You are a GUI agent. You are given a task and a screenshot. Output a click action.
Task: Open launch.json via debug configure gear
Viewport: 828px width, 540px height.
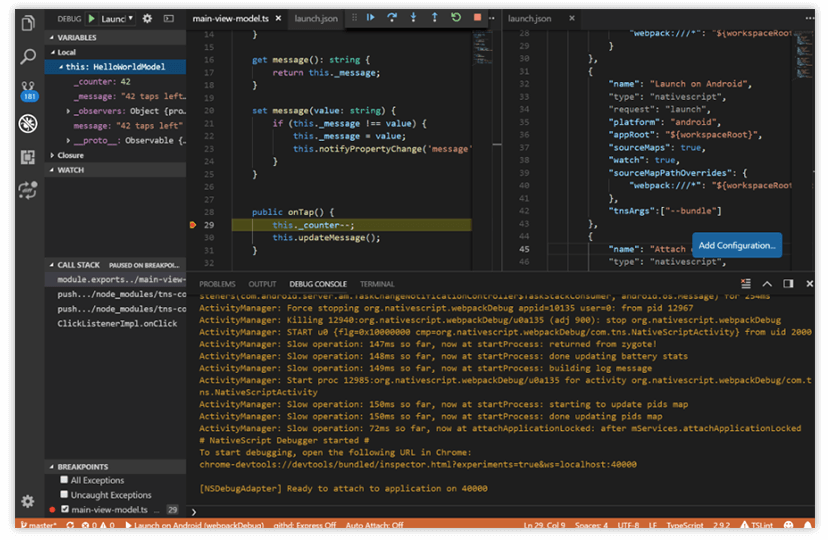147,18
